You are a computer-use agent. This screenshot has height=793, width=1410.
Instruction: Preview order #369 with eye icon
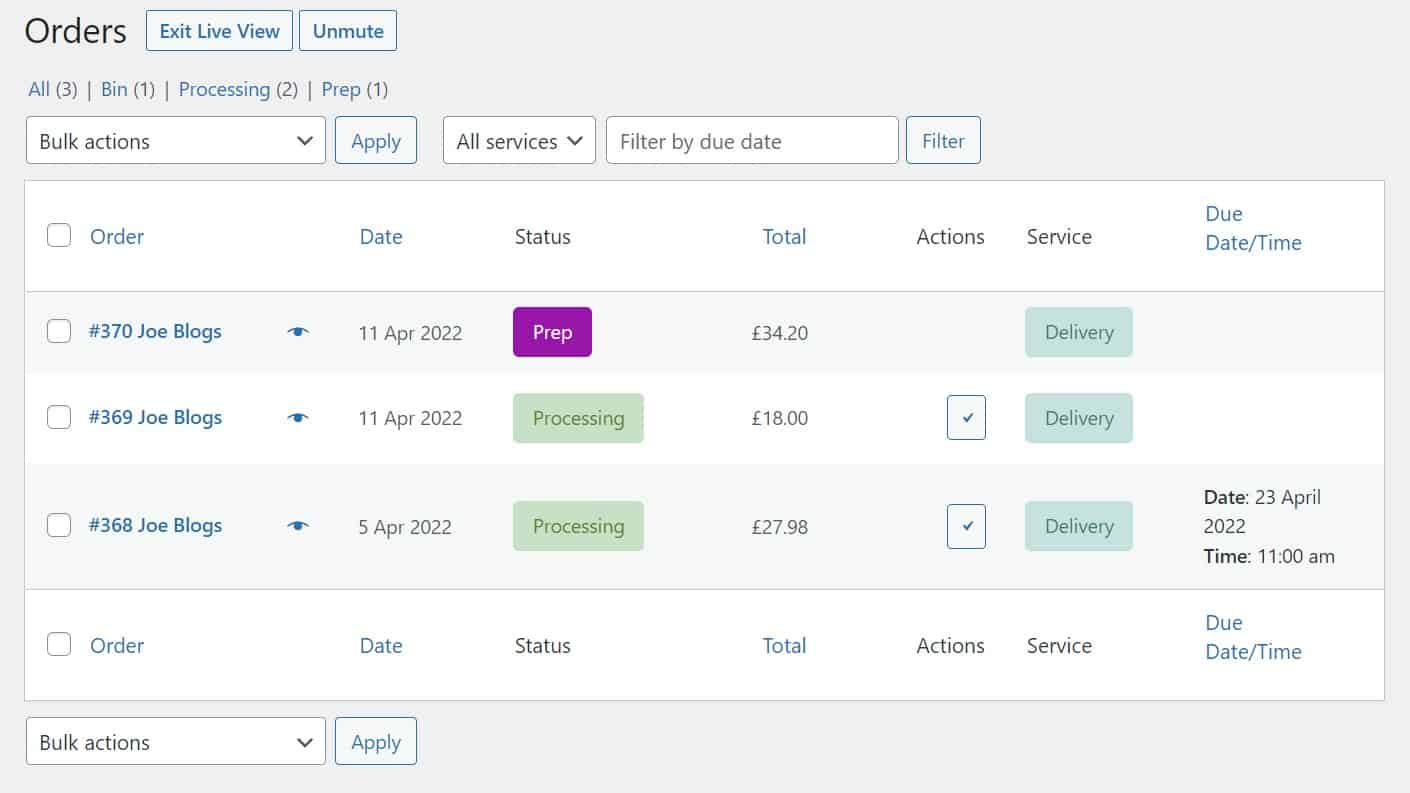(297, 418)
